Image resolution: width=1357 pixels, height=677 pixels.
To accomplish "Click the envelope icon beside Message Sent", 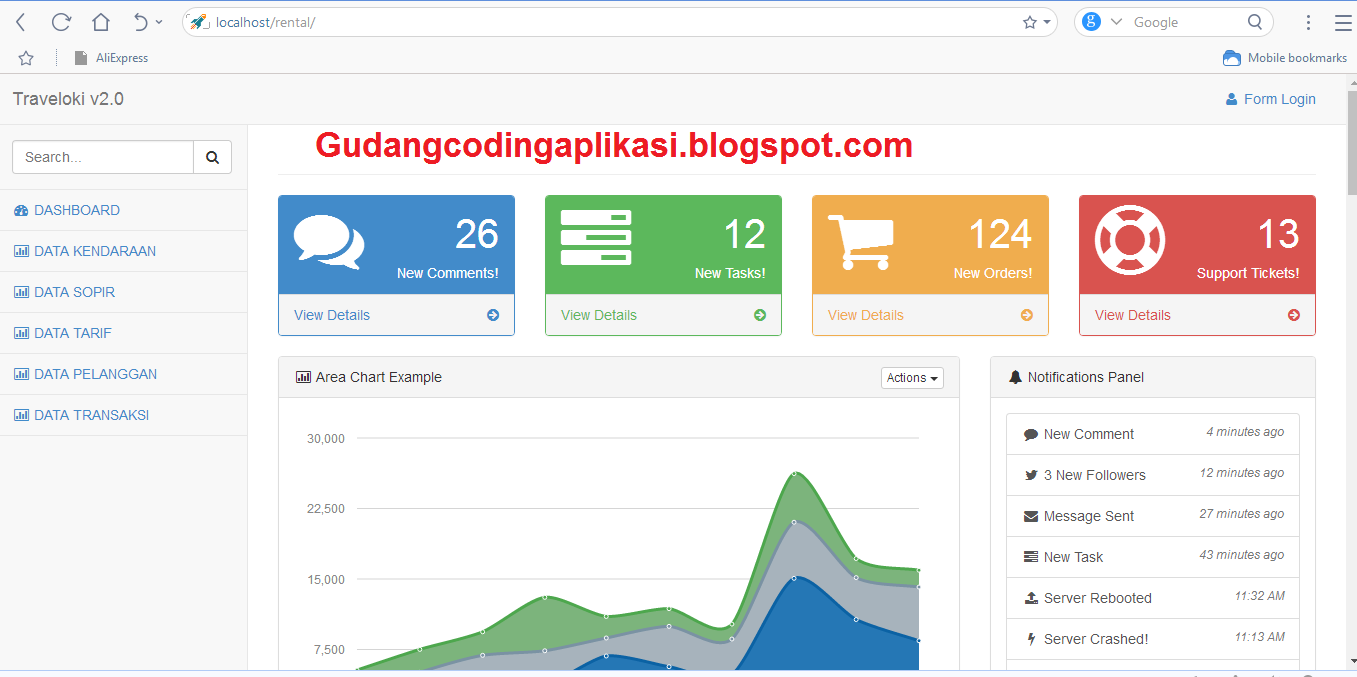I will pos(1033,516).
